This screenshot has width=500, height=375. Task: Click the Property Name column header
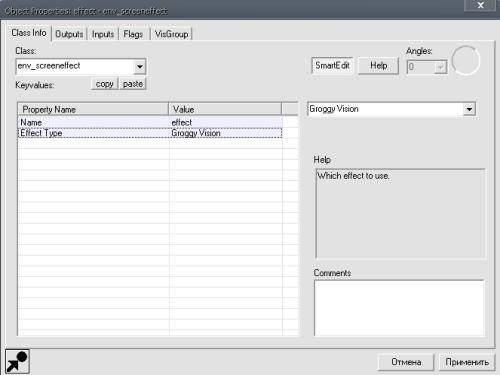point(93,109)
